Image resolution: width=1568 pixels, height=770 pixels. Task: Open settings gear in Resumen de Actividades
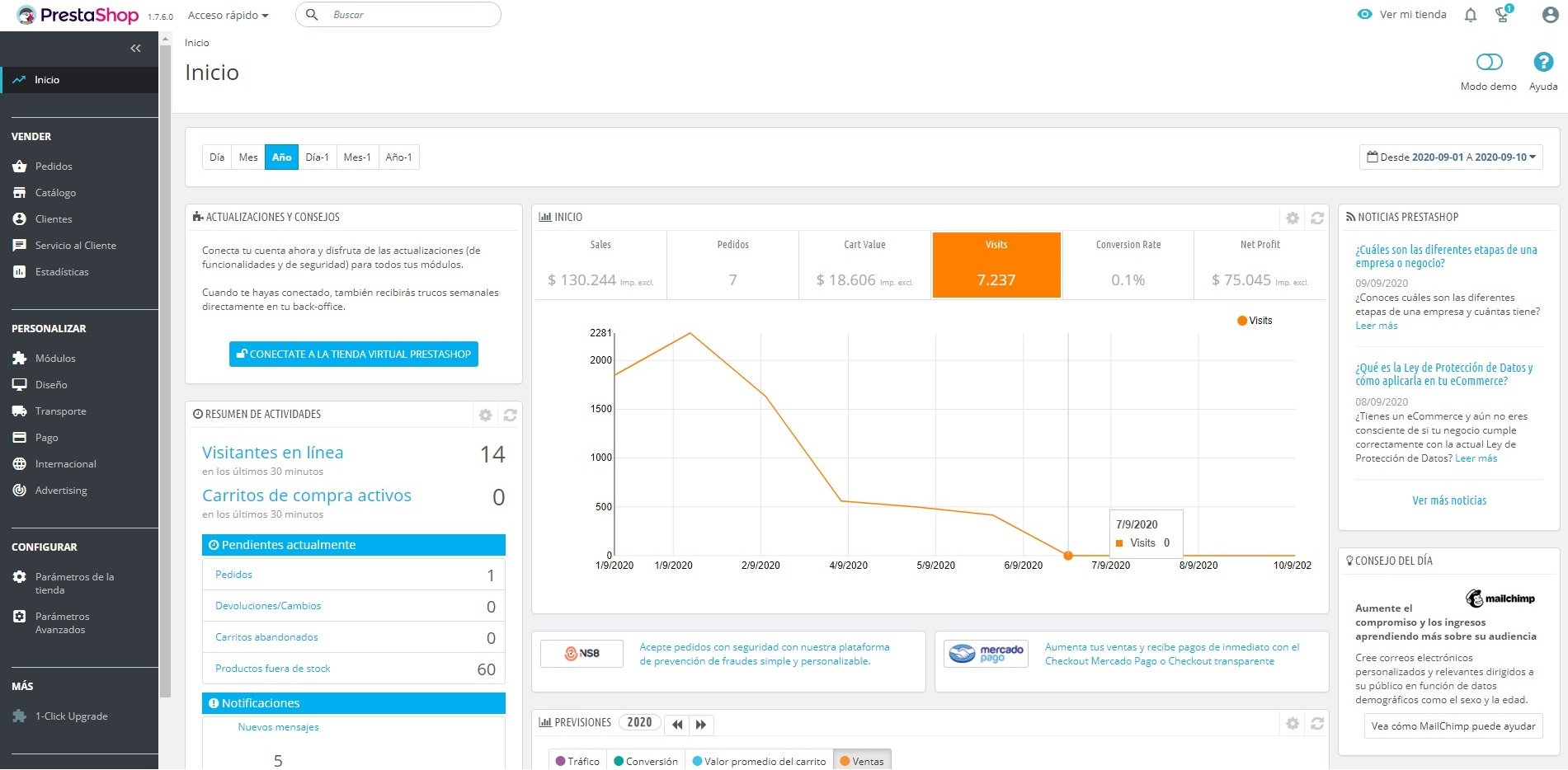(486, 415)
